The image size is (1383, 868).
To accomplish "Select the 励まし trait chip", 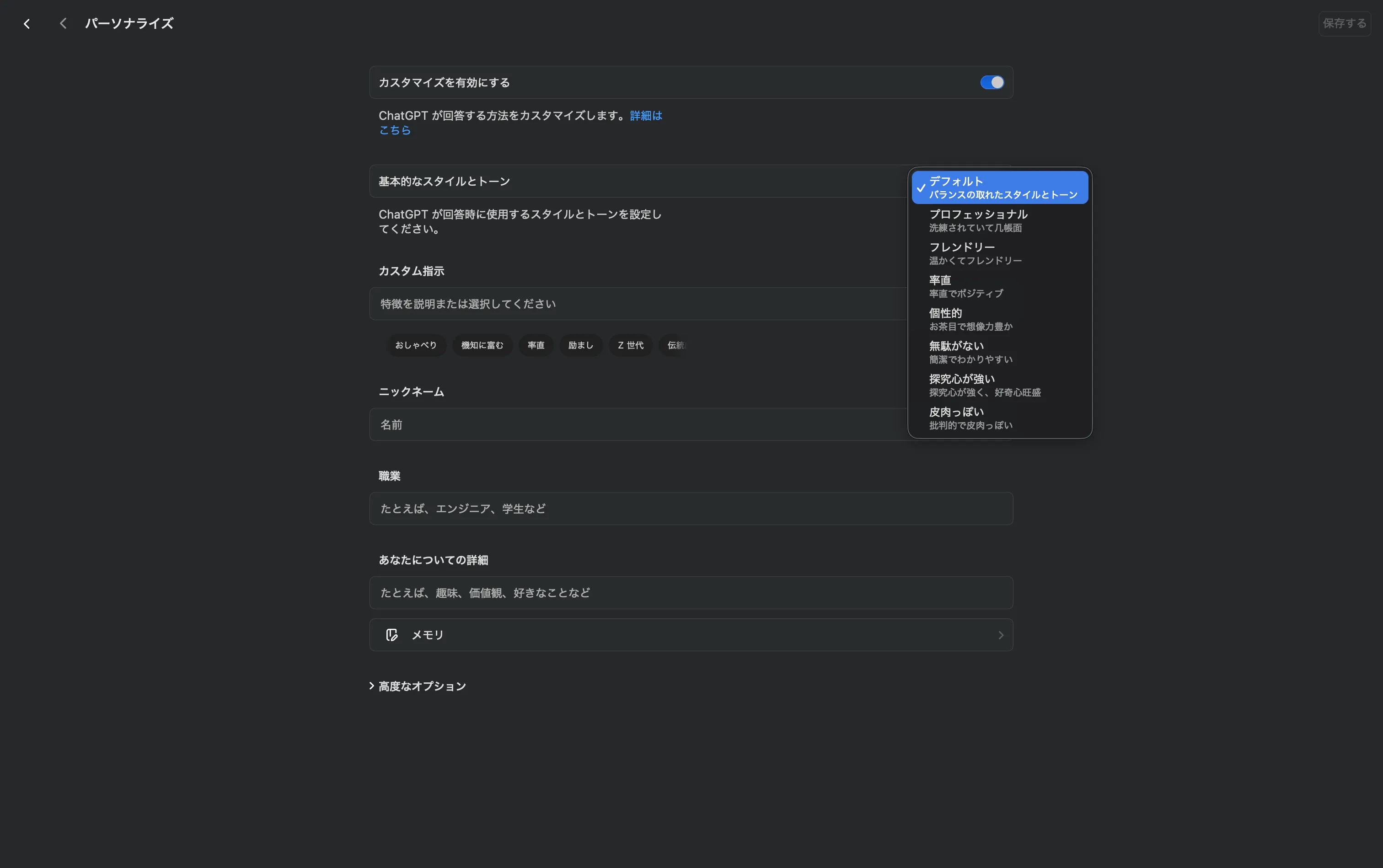I will coord(580,345).
